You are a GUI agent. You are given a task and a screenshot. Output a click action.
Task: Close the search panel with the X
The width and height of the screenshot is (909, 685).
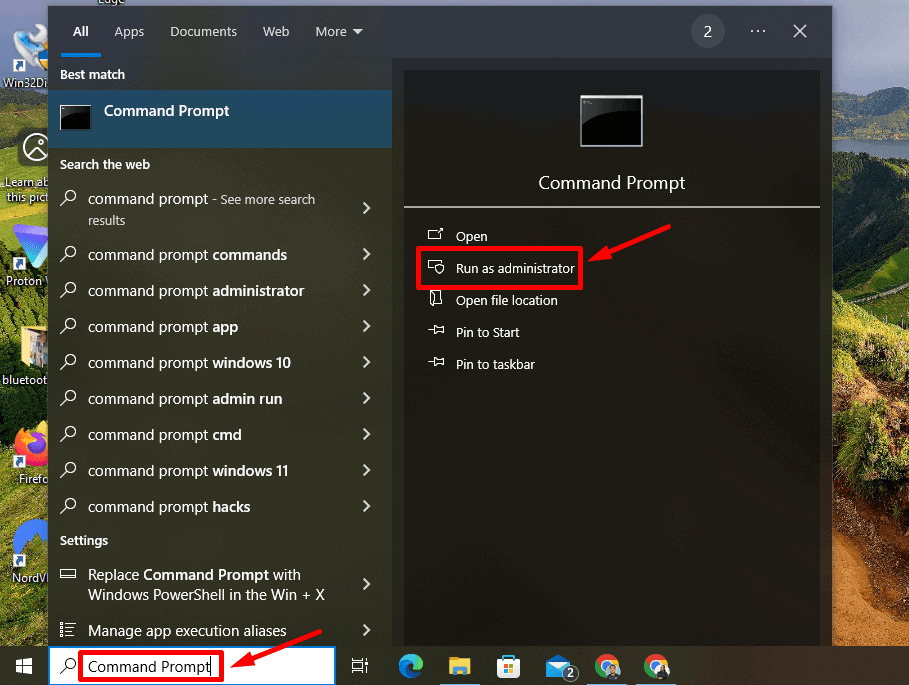(x=800, y=31)
